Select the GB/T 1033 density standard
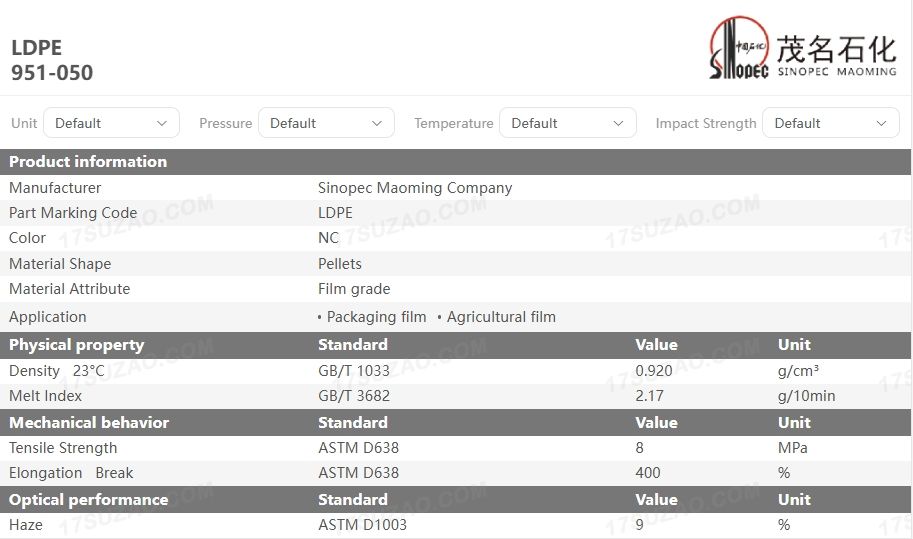 point(354,371)
